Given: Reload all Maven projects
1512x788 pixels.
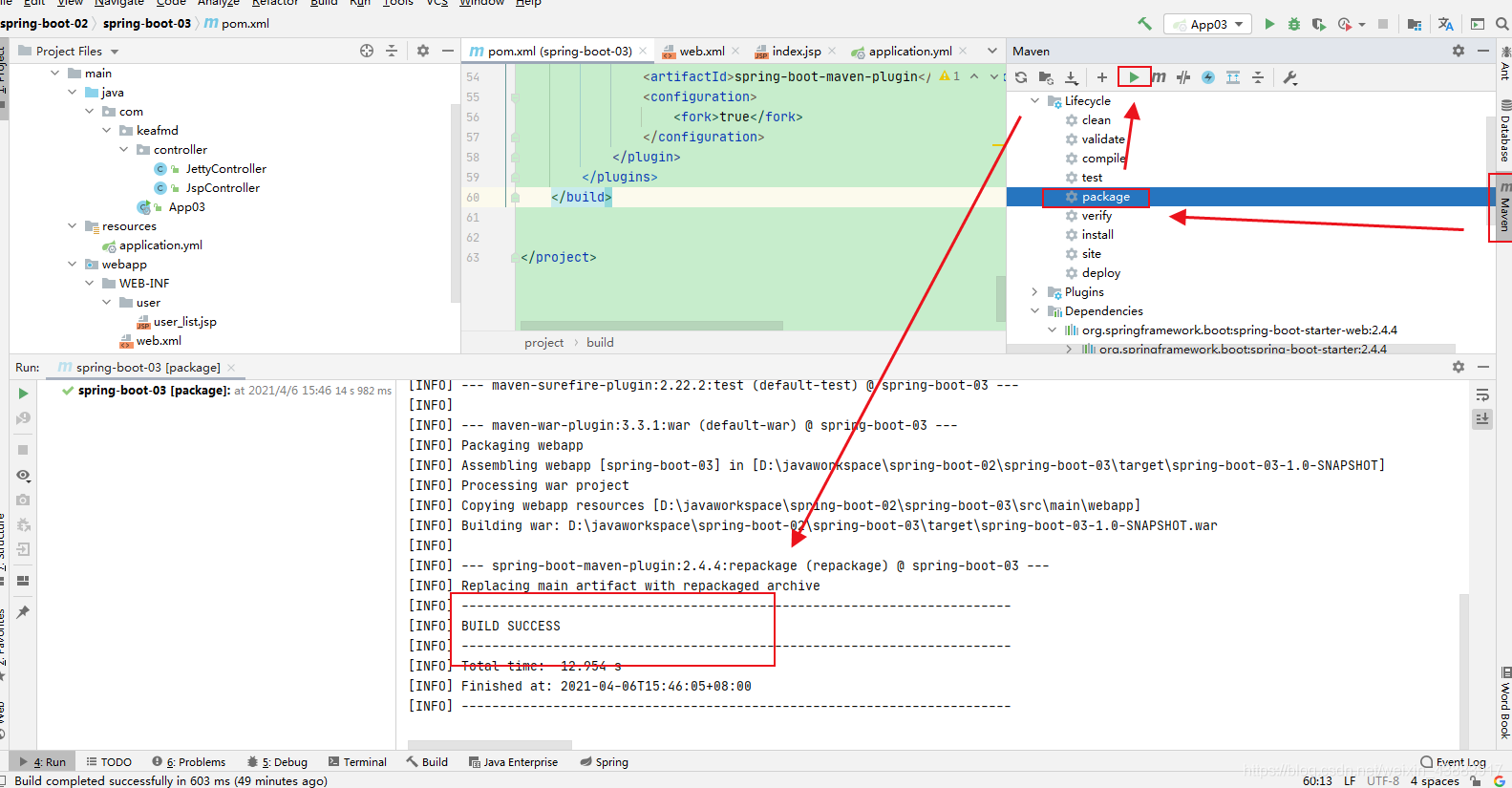Looking at the screenshot, I should 1021,77.
